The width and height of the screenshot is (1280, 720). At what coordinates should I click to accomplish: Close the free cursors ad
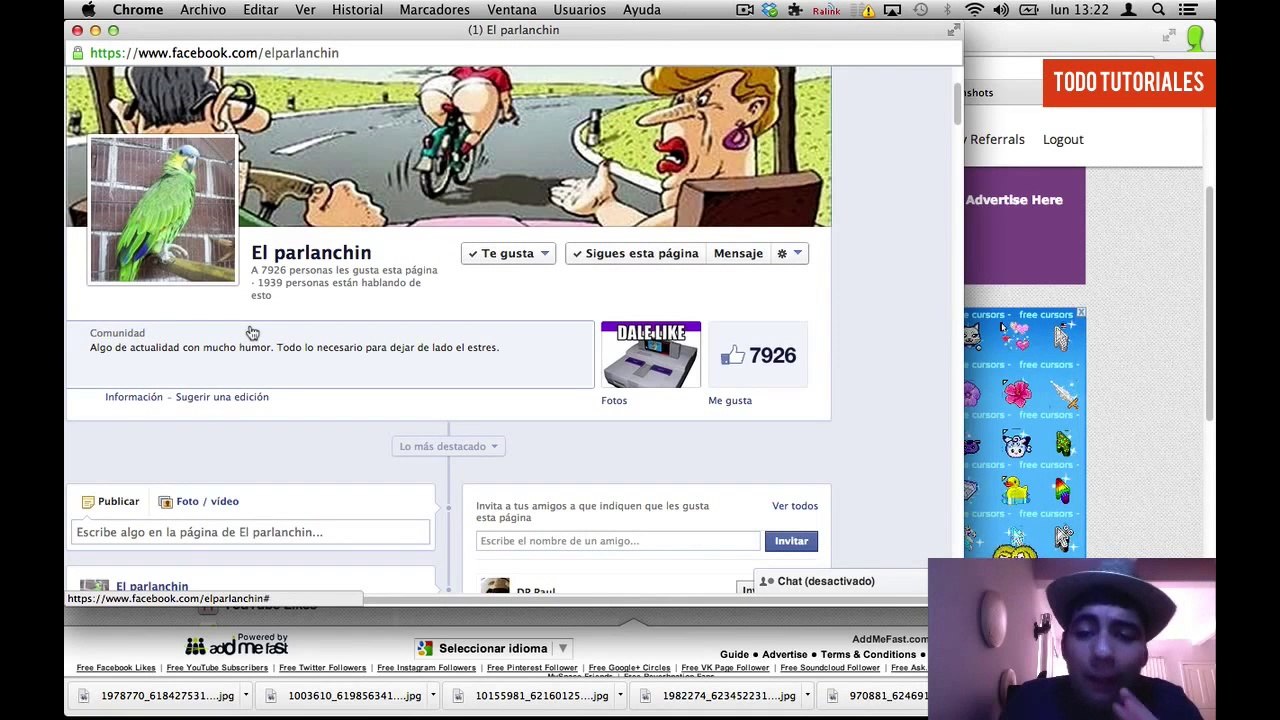click(x=1080, y=314)
